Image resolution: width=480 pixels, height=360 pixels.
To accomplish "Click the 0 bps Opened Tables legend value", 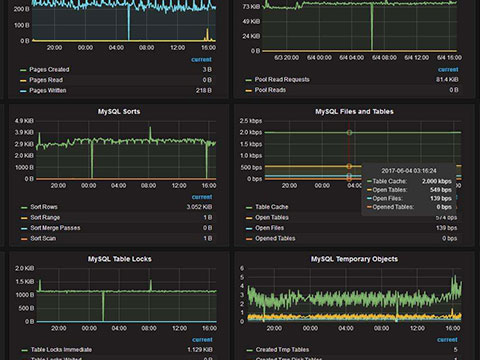I will 450,238.
